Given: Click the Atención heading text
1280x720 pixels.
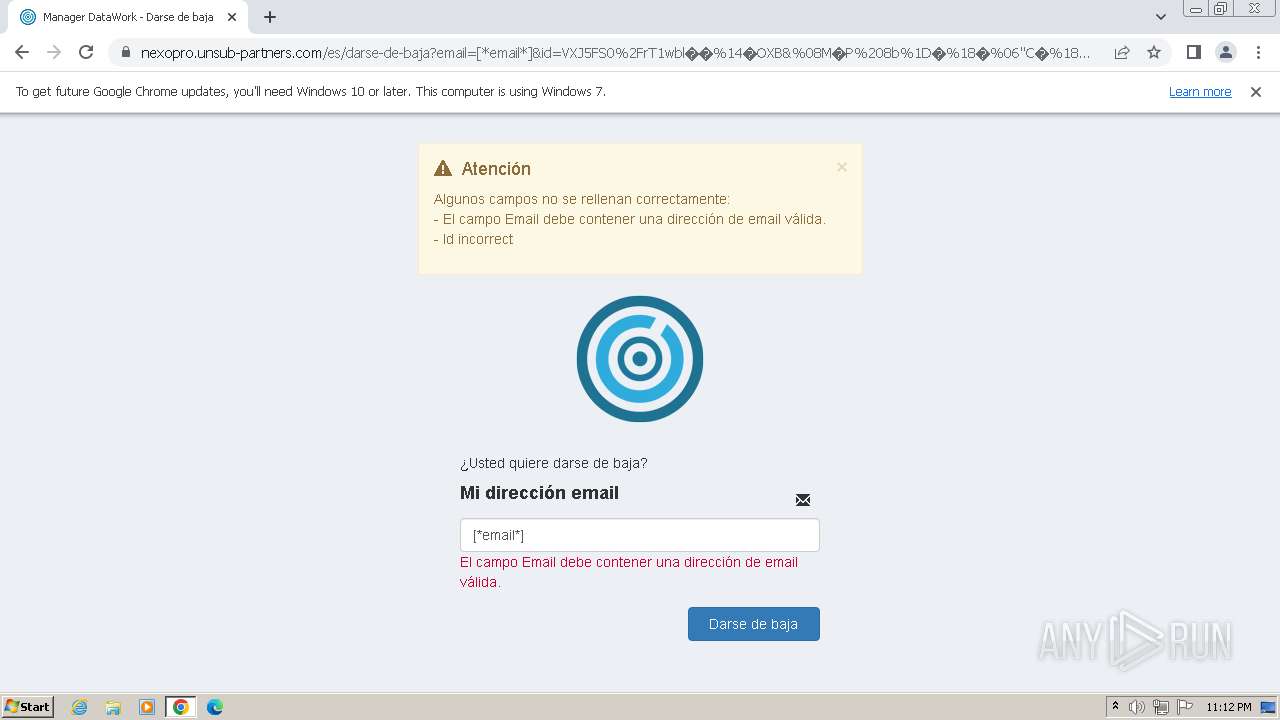Looking at the screenshot, I should pos(496,169).
